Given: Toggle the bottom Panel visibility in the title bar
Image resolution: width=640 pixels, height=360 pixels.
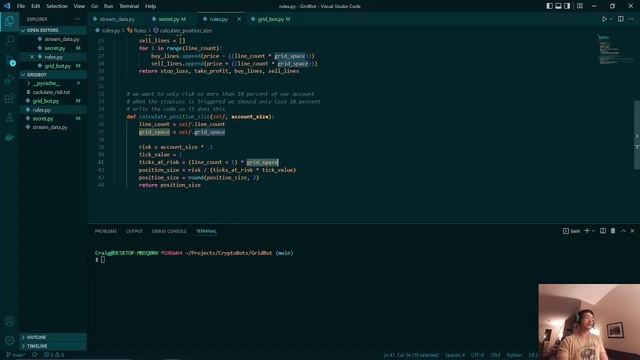Looking at the screenshot, I should (x=558, y=6).
